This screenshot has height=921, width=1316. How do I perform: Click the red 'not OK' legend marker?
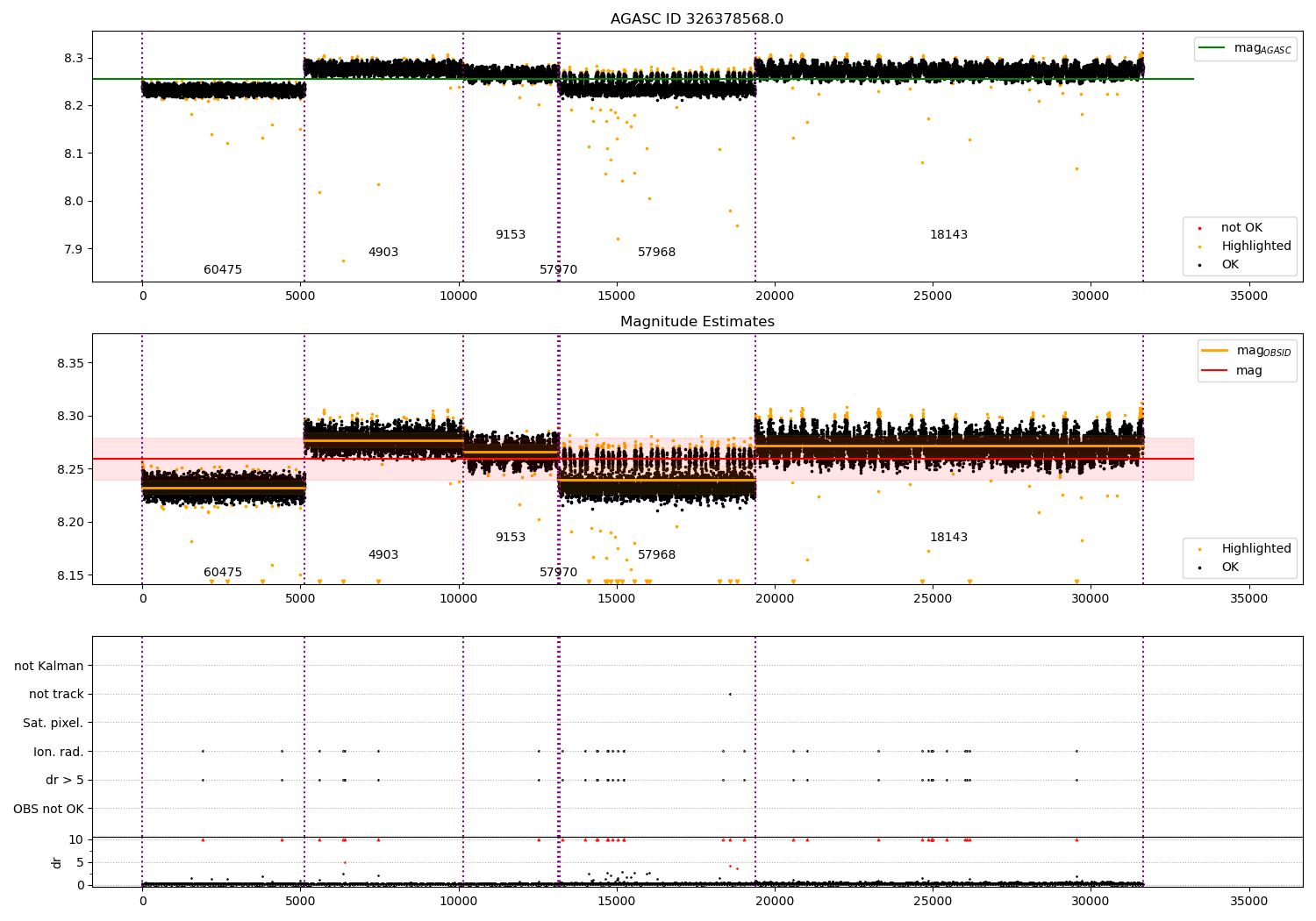tap(1199, 228)
